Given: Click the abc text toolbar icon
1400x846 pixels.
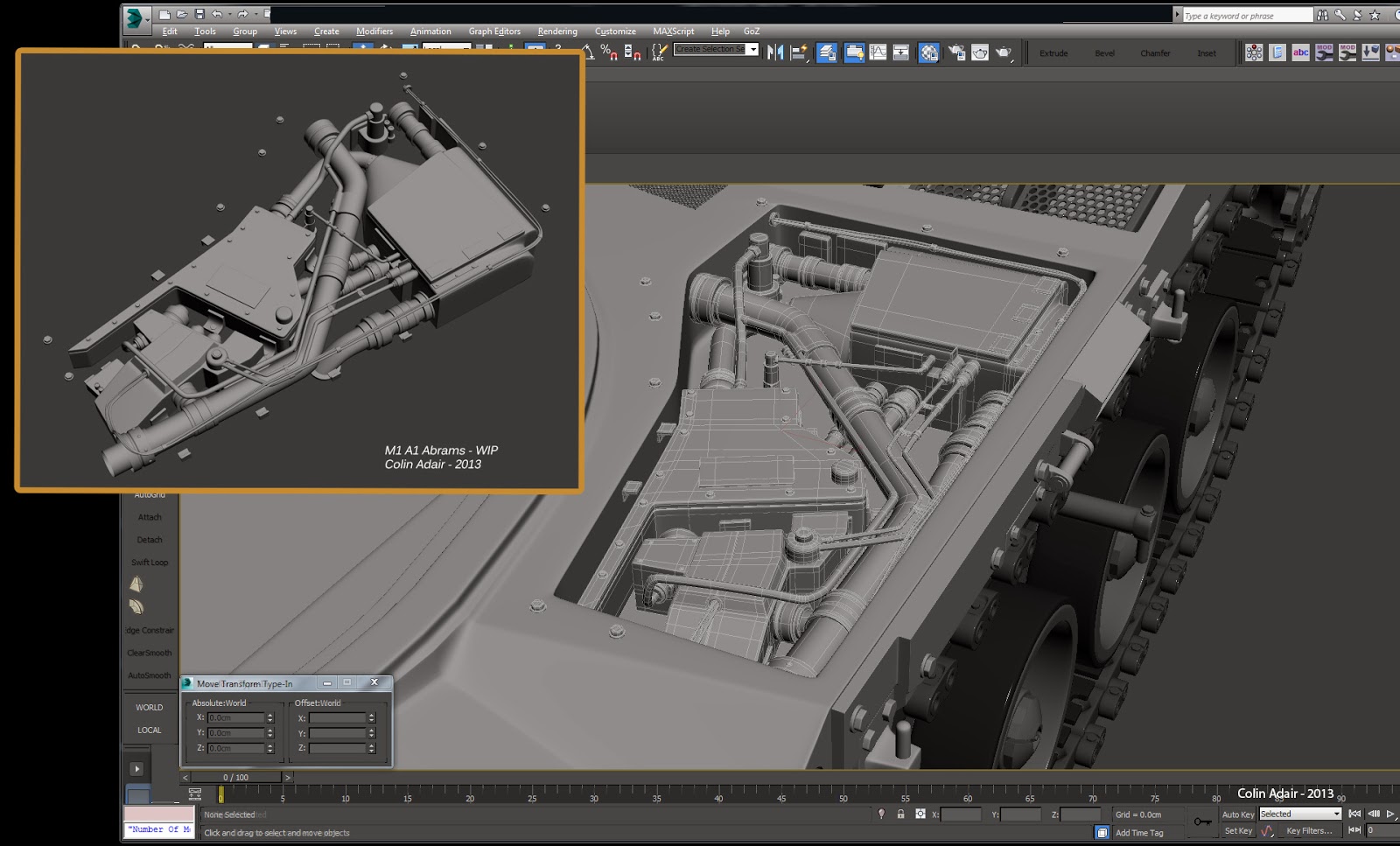Looking at the screenshot, I should (x=1301, y=52).
